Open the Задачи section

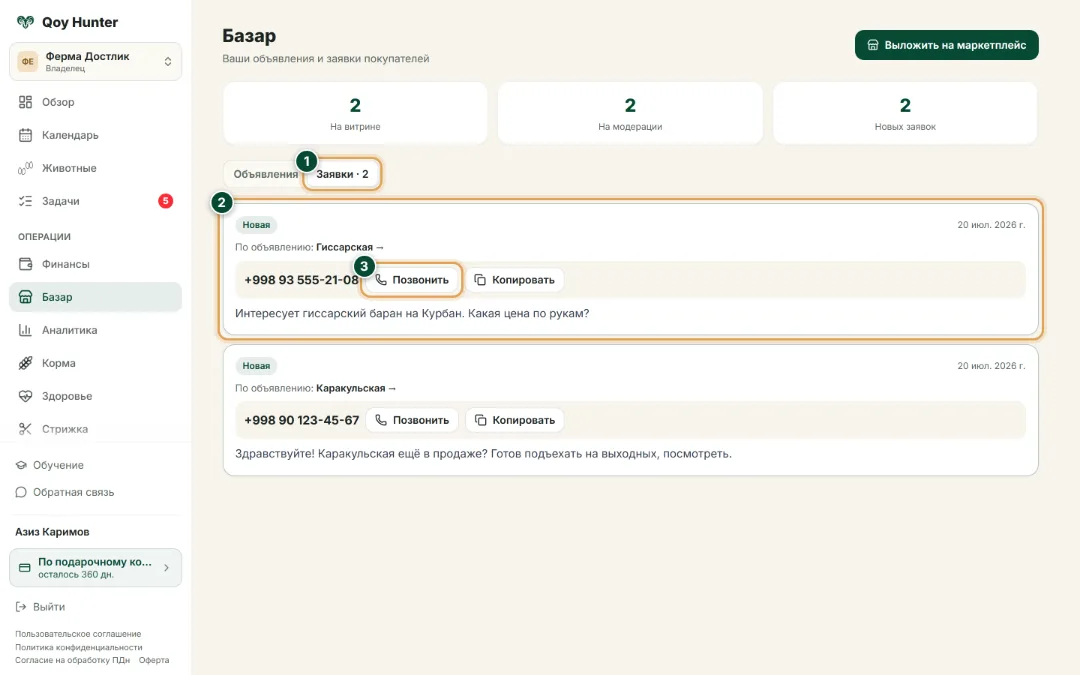95,201
